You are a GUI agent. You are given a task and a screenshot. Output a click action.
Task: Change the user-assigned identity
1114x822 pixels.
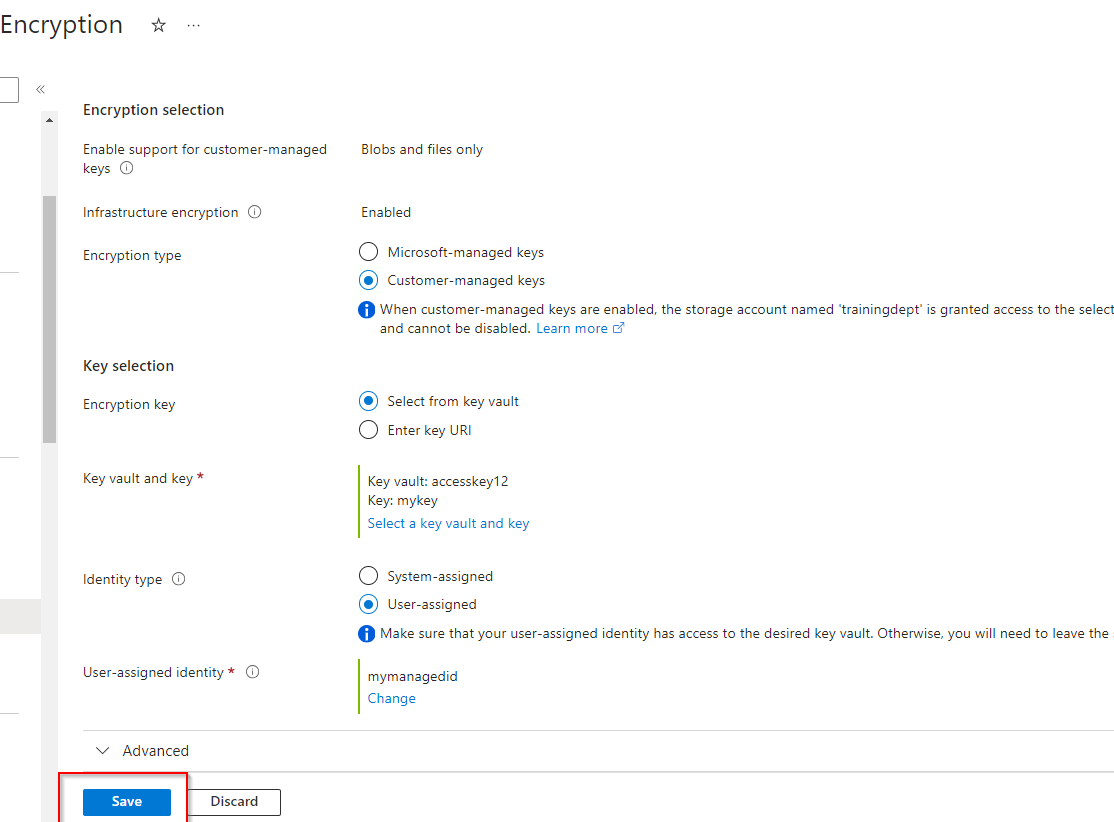pos(391,698)
